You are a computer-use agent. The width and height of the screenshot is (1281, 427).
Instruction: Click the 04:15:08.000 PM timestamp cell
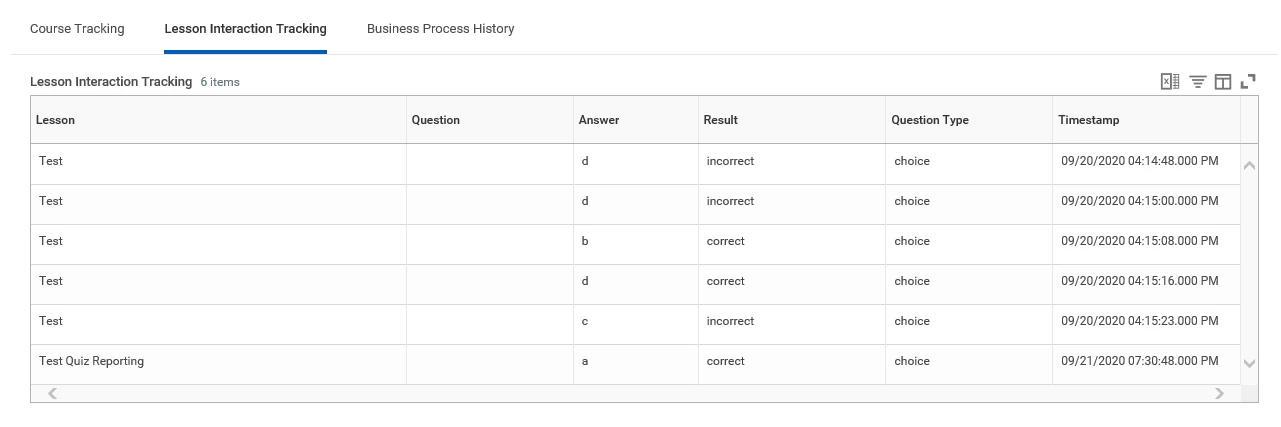tap(1139, 241)
